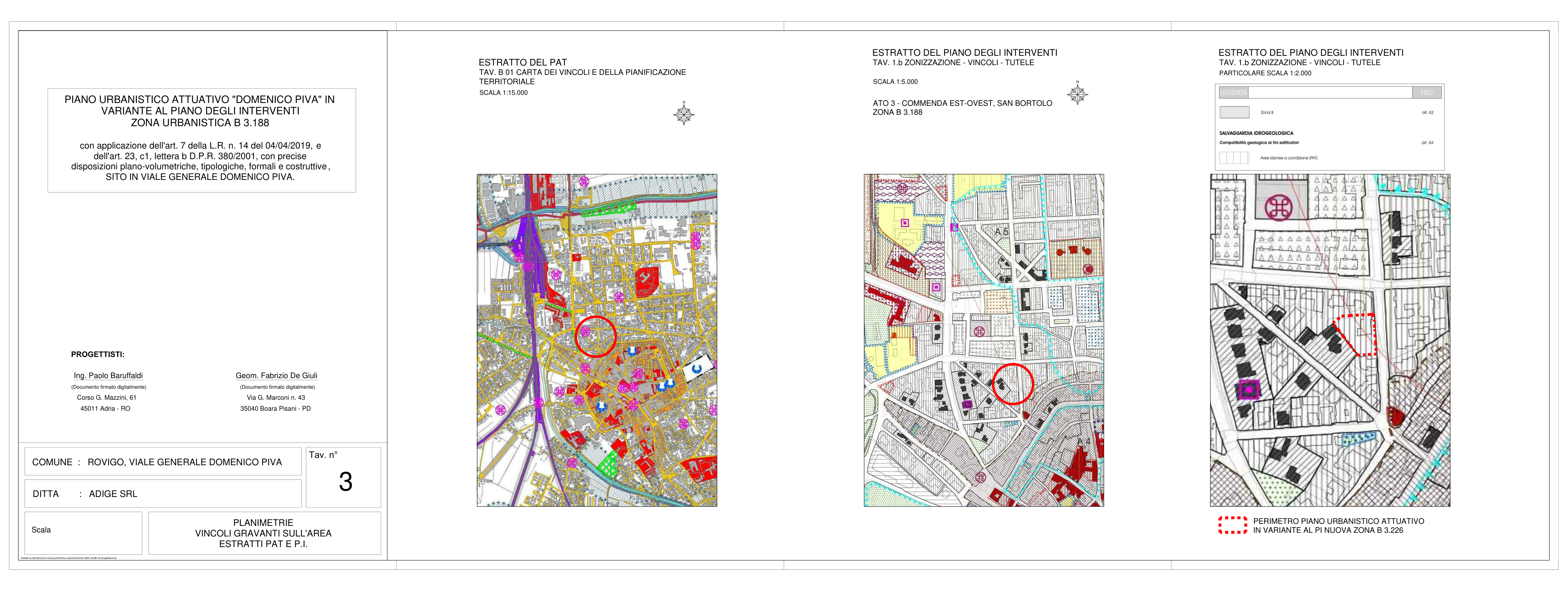Image resolution: width=1568 pixels, height=591 pixels.
Task: Click the red dashed rectangle legend symbol
Action: point(1232,525)
